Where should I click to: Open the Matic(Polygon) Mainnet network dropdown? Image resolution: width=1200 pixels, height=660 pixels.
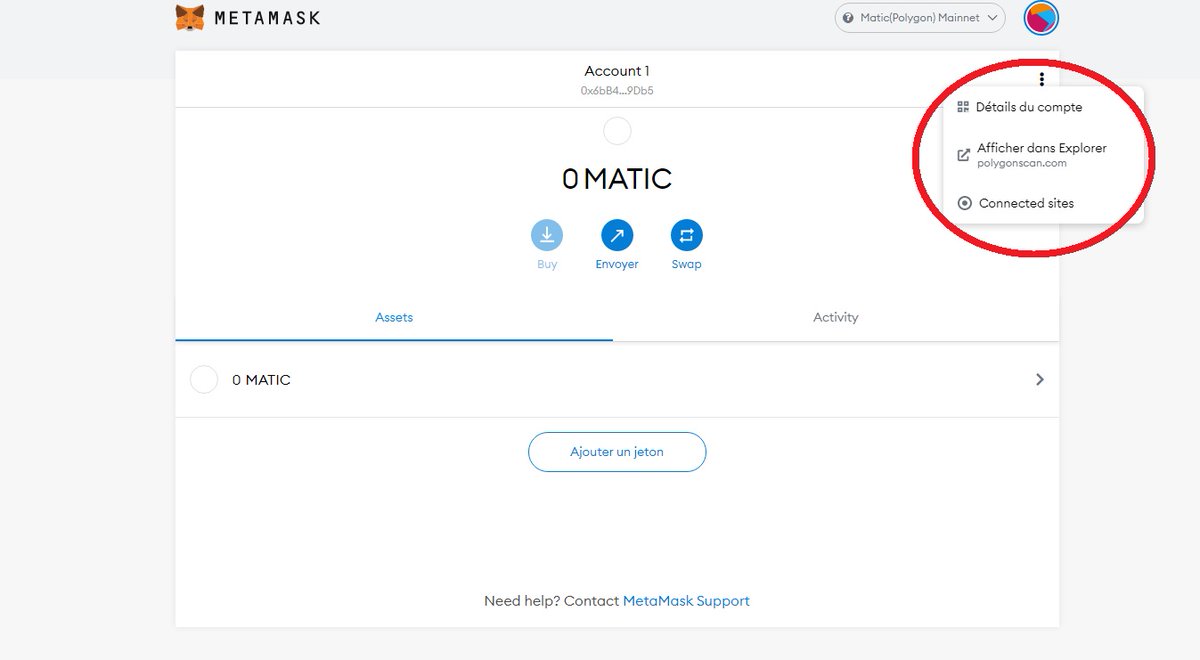[920, 18]
